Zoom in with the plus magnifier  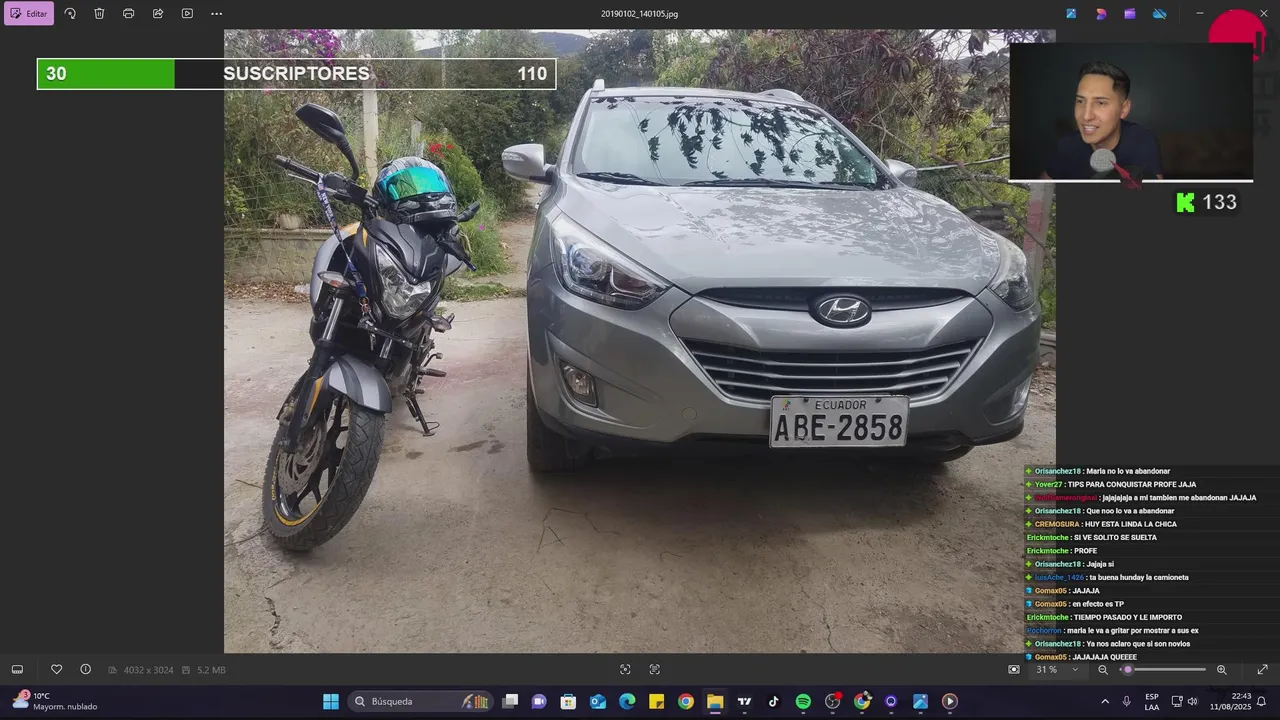point(1221,670)
